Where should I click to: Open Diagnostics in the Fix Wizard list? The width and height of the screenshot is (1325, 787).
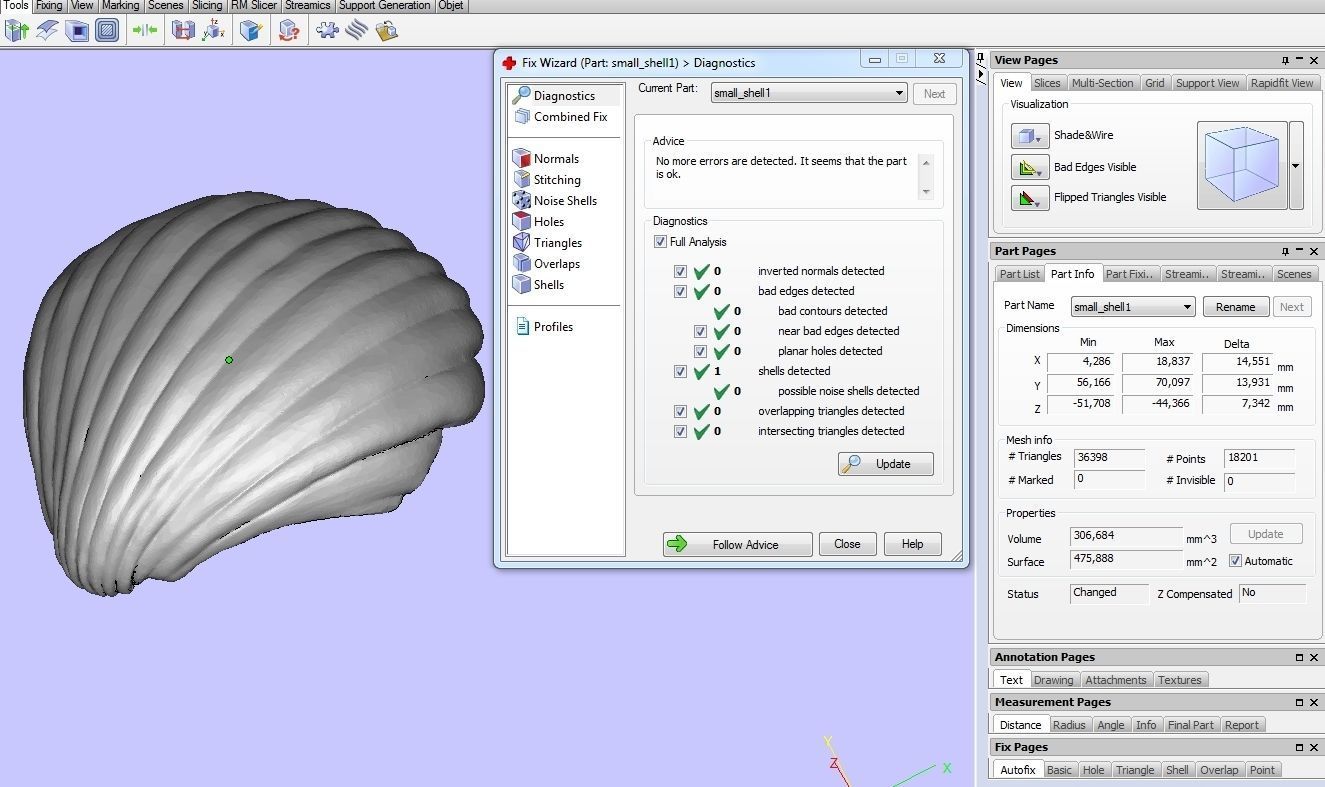click(x=564, y=96)
